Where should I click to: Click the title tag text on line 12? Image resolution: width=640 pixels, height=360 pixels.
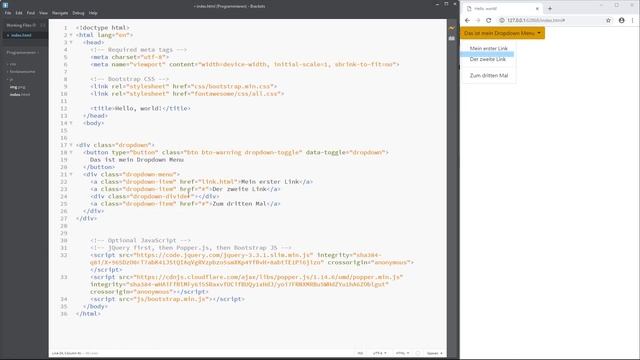(x=140, y=108)
